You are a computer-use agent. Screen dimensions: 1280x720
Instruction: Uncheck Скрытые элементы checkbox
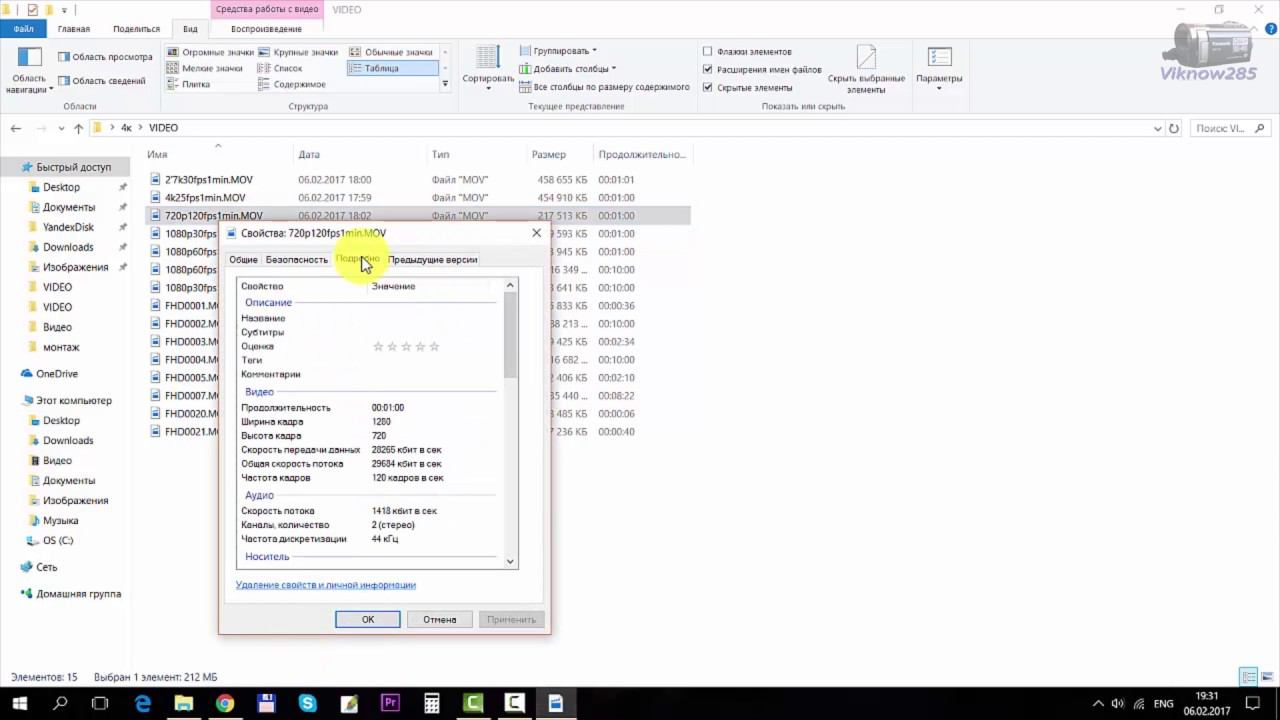pyautogui.click(x=747, y=88)
